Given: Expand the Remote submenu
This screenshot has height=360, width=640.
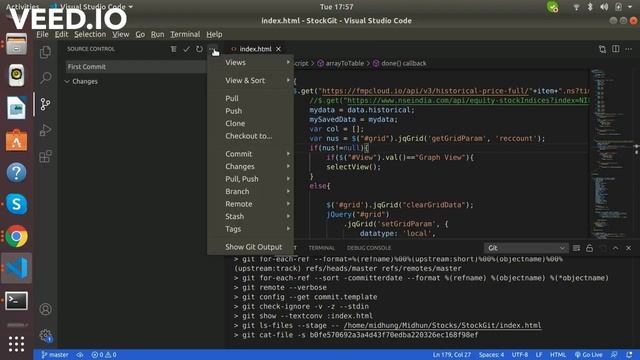Looking at the screenshot, I should tap(250, 204).
